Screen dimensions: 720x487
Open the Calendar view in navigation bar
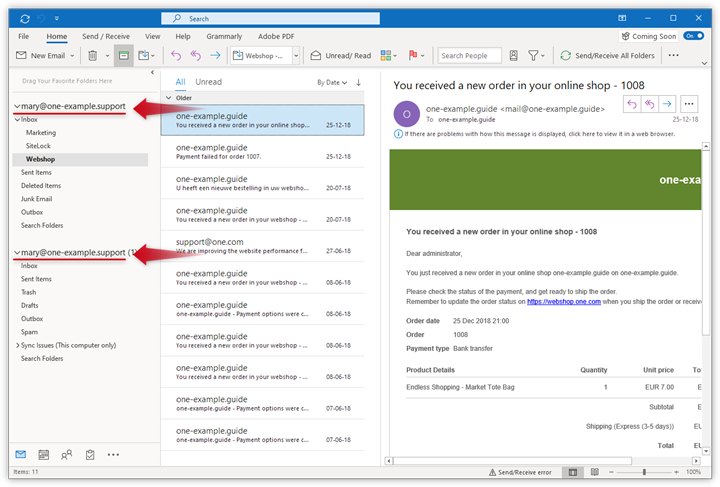point(42,454)
